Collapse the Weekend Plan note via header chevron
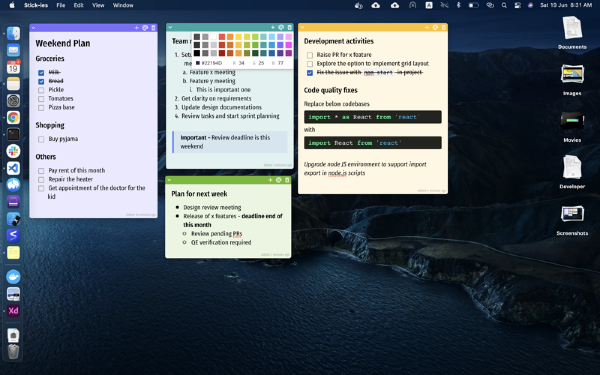 (33, 28)
